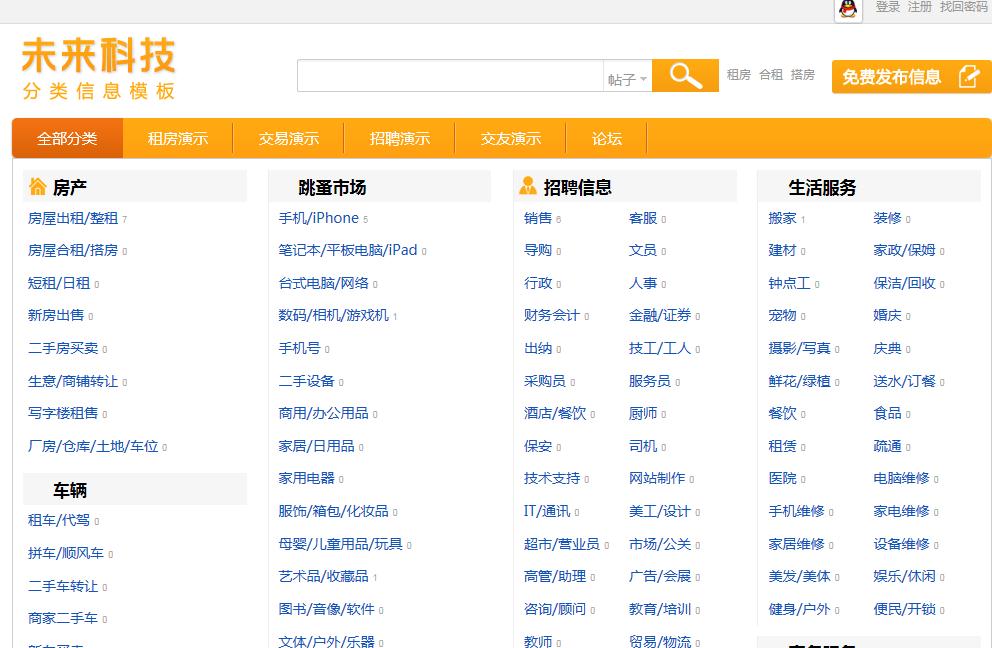Click the magnifying glass search button
This screenshot has width=992, height=648.
click(685, 76)
